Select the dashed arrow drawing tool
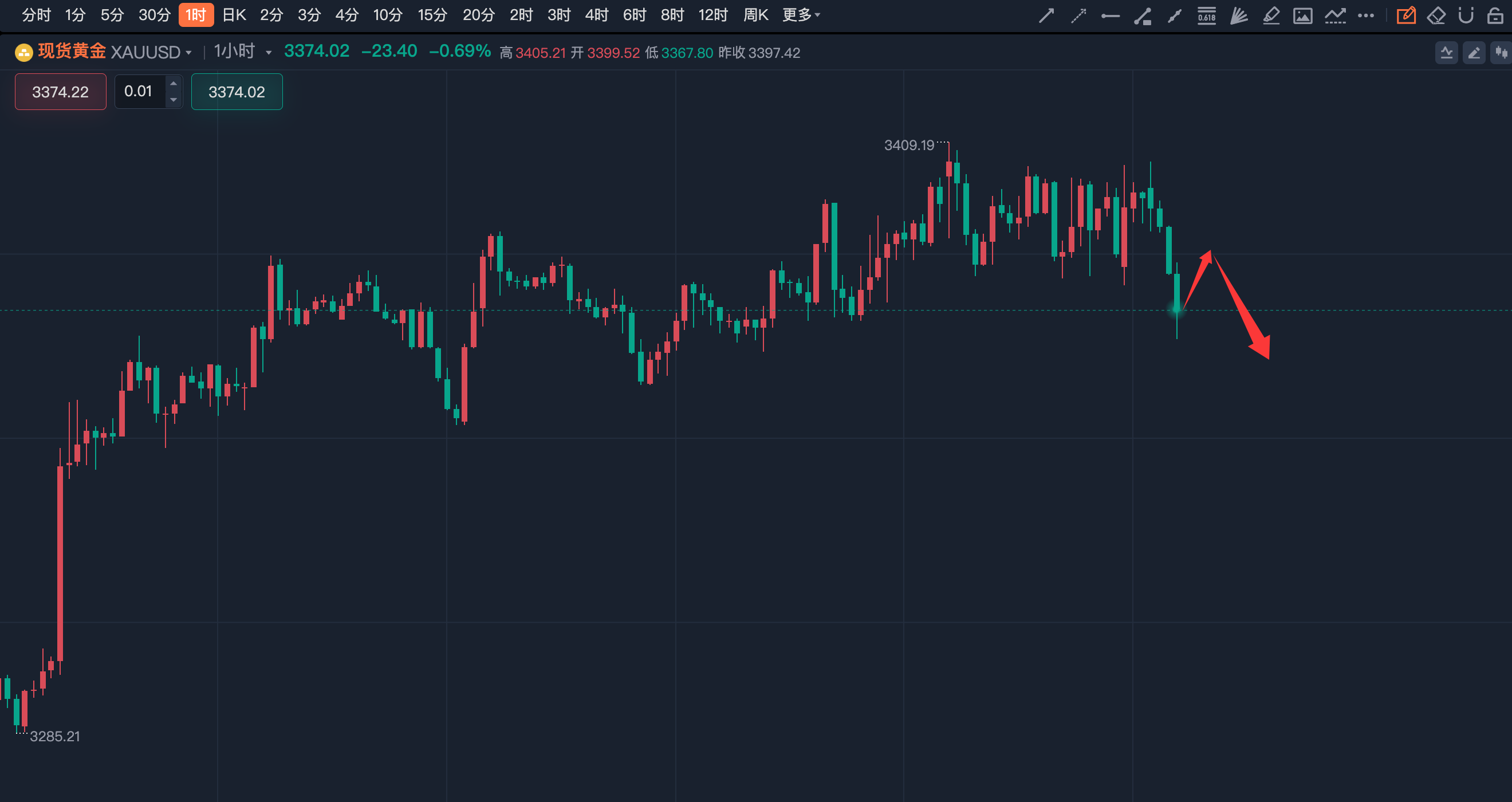 coord(1078,15)
